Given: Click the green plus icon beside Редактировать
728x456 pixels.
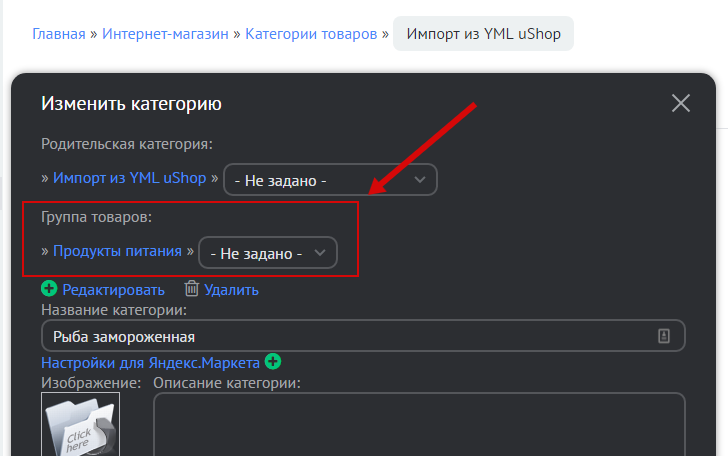Looking at the screenshot, I should click(x=49, y=289).
